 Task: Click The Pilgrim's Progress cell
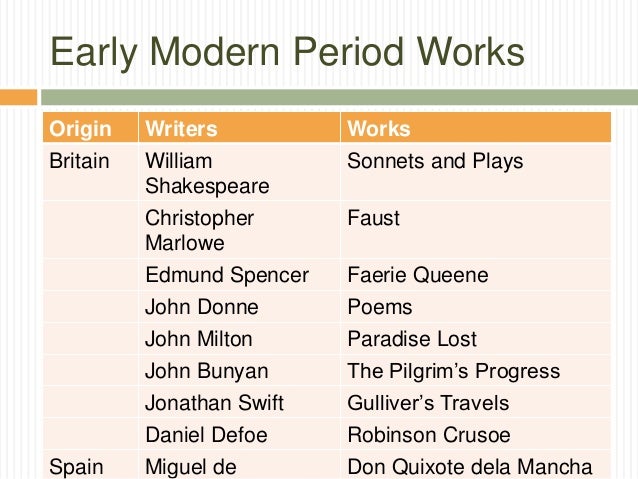pos(476,371)
